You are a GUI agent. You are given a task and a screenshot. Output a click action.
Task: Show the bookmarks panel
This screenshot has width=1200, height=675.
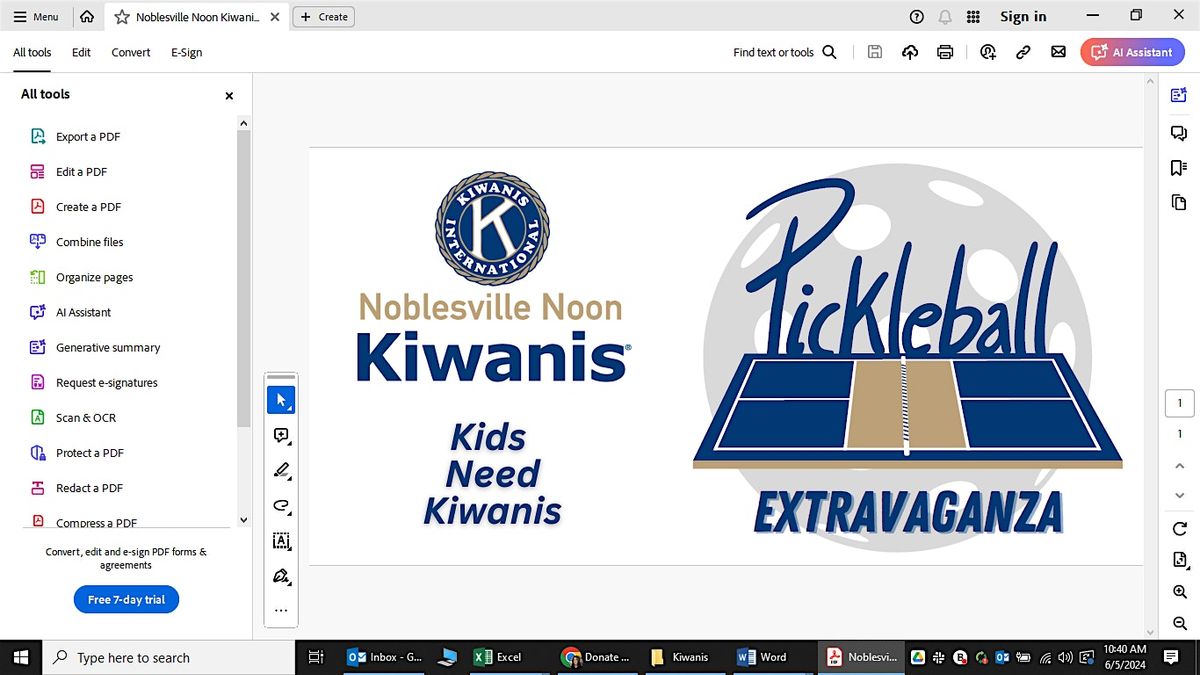pyautogui.click(x=1179, y=168)
